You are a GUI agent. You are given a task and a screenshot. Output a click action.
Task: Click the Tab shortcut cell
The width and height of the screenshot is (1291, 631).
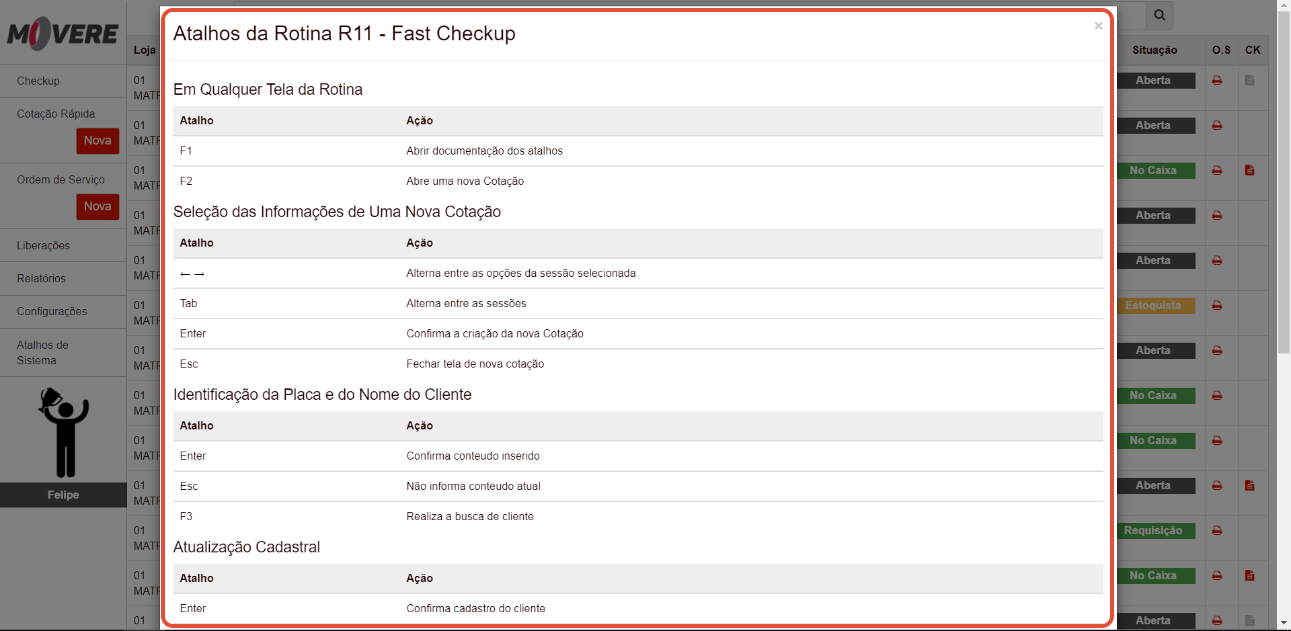[x=189, y=303]
